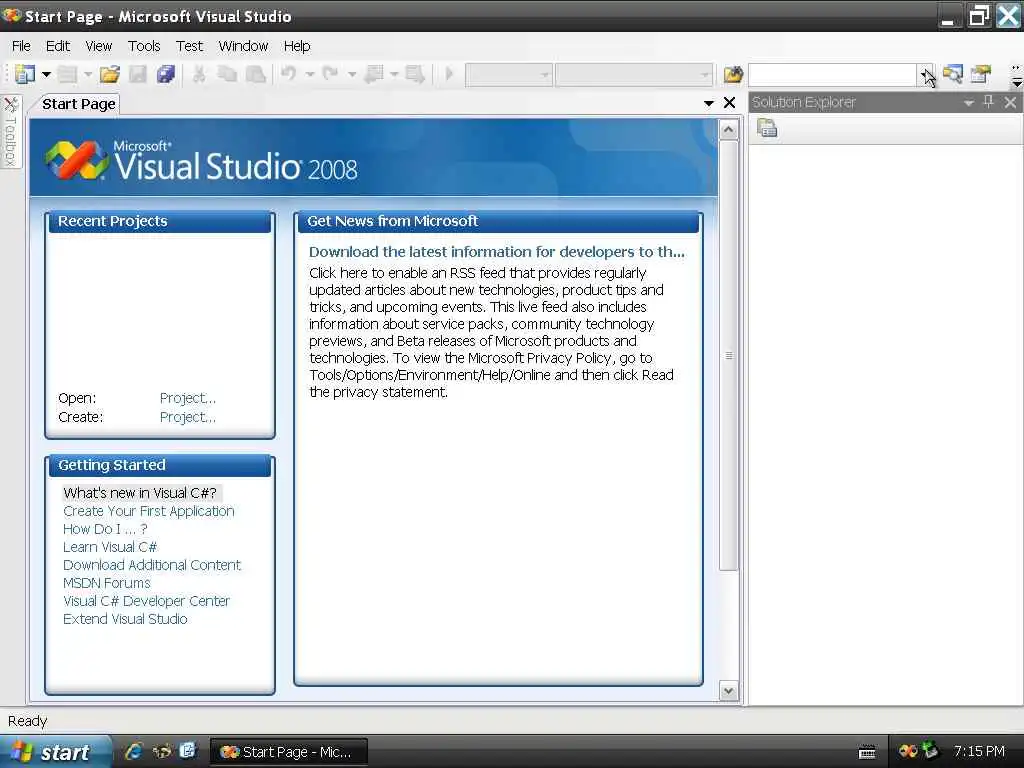Click the Start Page scroll down arrow
This screenshot has height=768, width=1024.
729,690
